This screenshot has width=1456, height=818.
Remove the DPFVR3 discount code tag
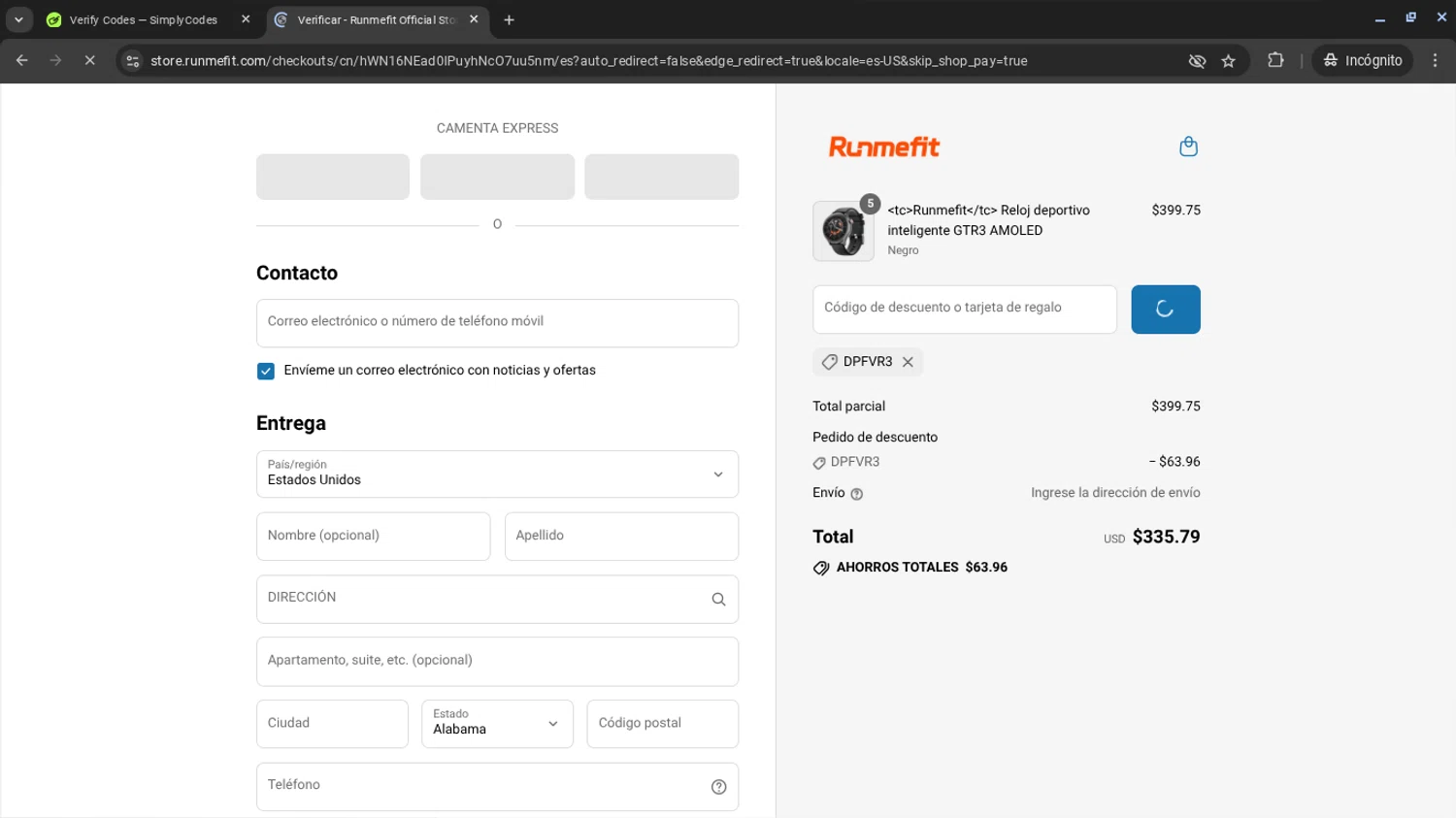pos(908,362)
